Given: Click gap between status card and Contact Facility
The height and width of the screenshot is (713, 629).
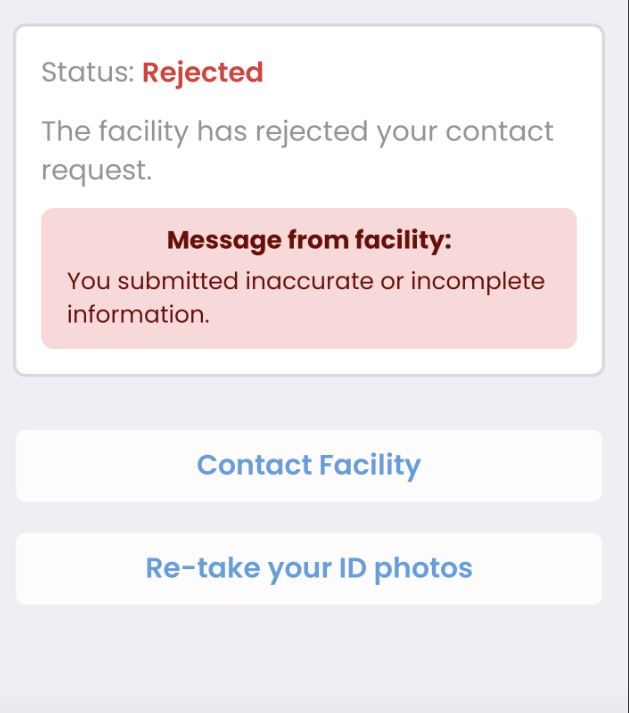Looking at the screenshot, I should (309, 403).
